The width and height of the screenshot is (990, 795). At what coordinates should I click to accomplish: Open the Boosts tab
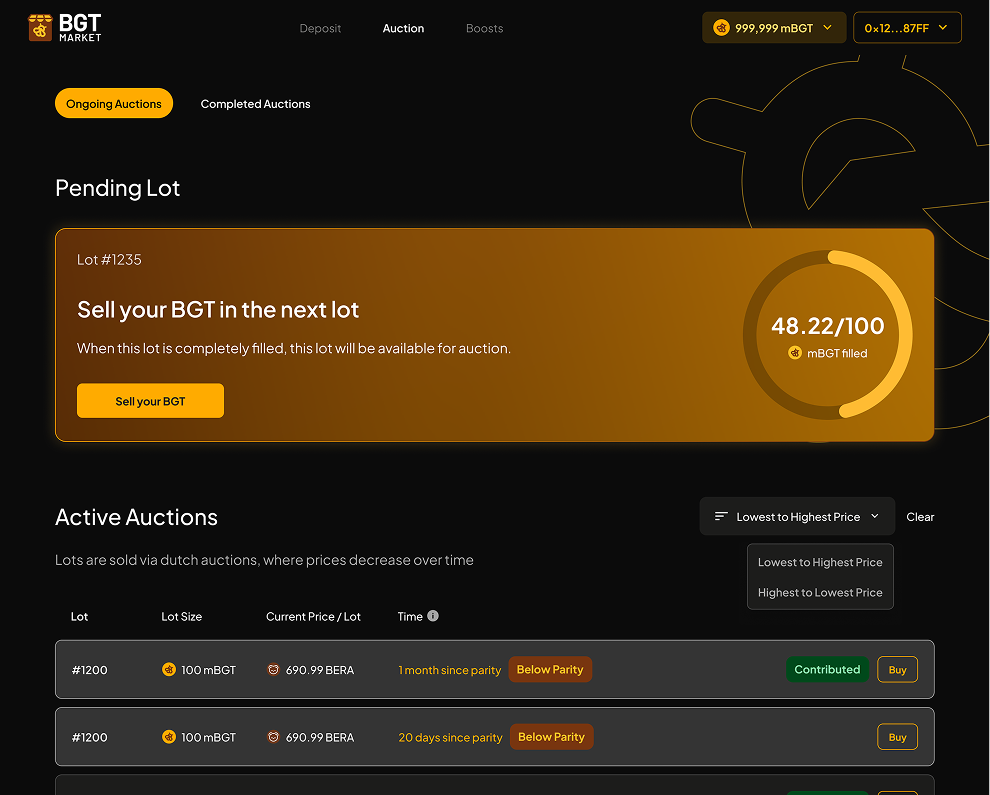tap(484, 28)
